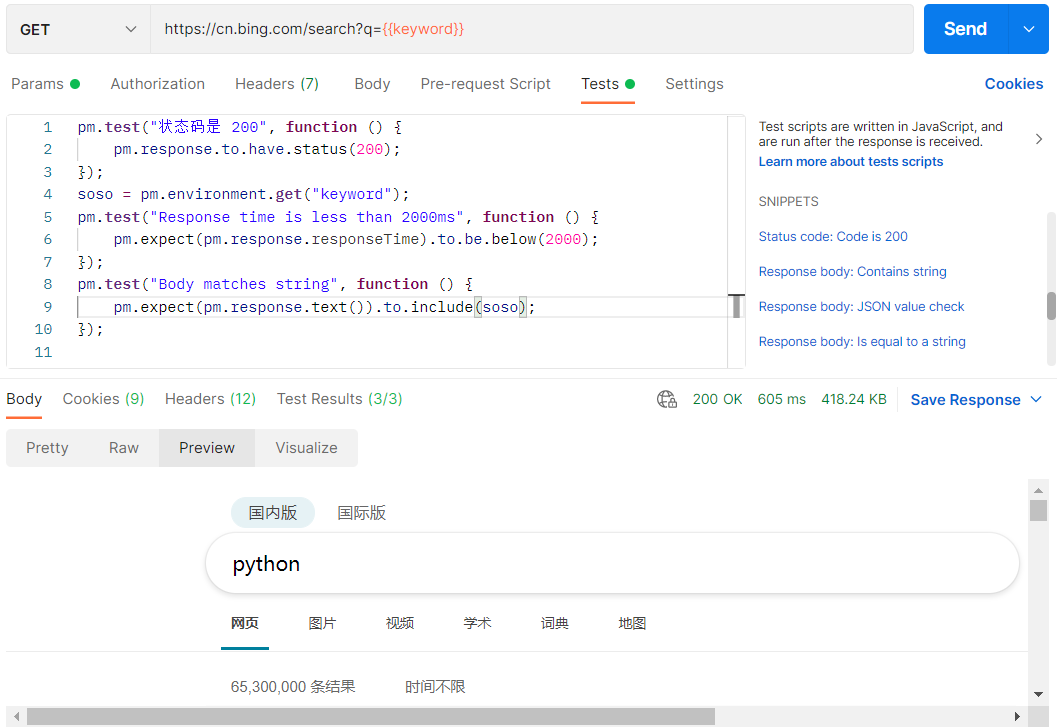Switch to the Params tab
1057x728 pixels.
[x=45, y=84]
